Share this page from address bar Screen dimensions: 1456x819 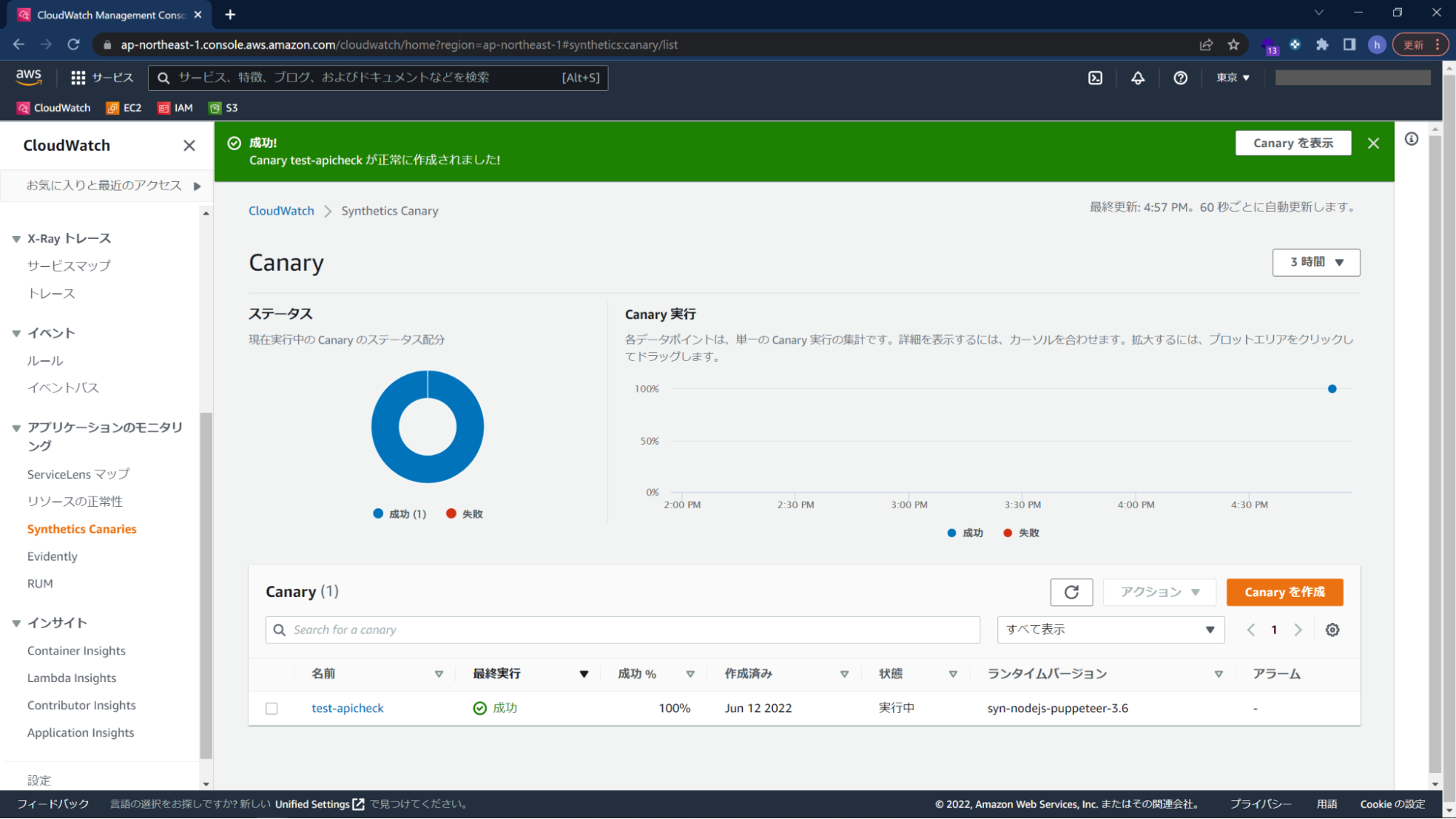[1206, 45]
